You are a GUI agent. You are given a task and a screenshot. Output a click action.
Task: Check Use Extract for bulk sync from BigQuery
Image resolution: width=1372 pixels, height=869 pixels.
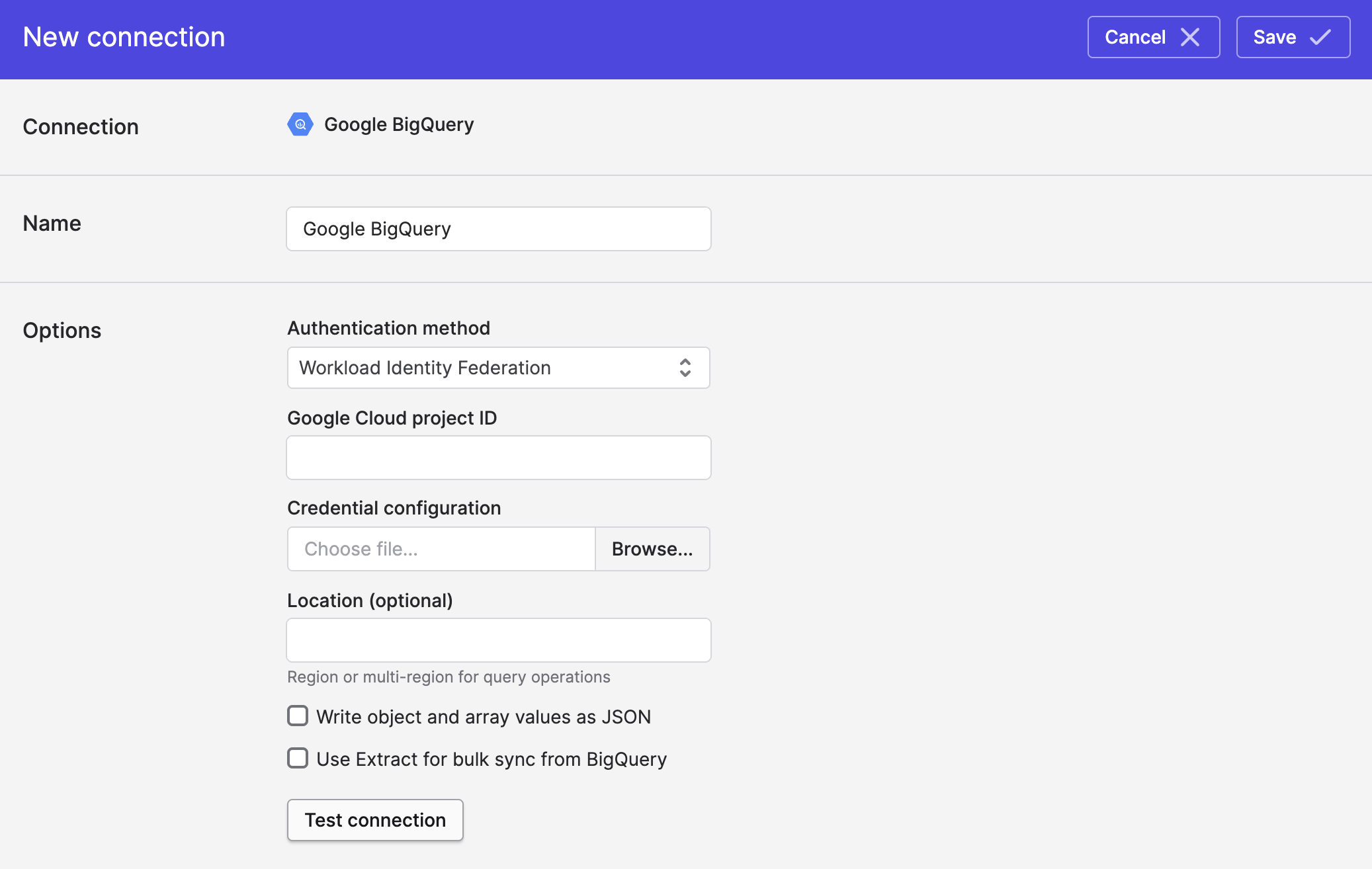tap(298, 759)
